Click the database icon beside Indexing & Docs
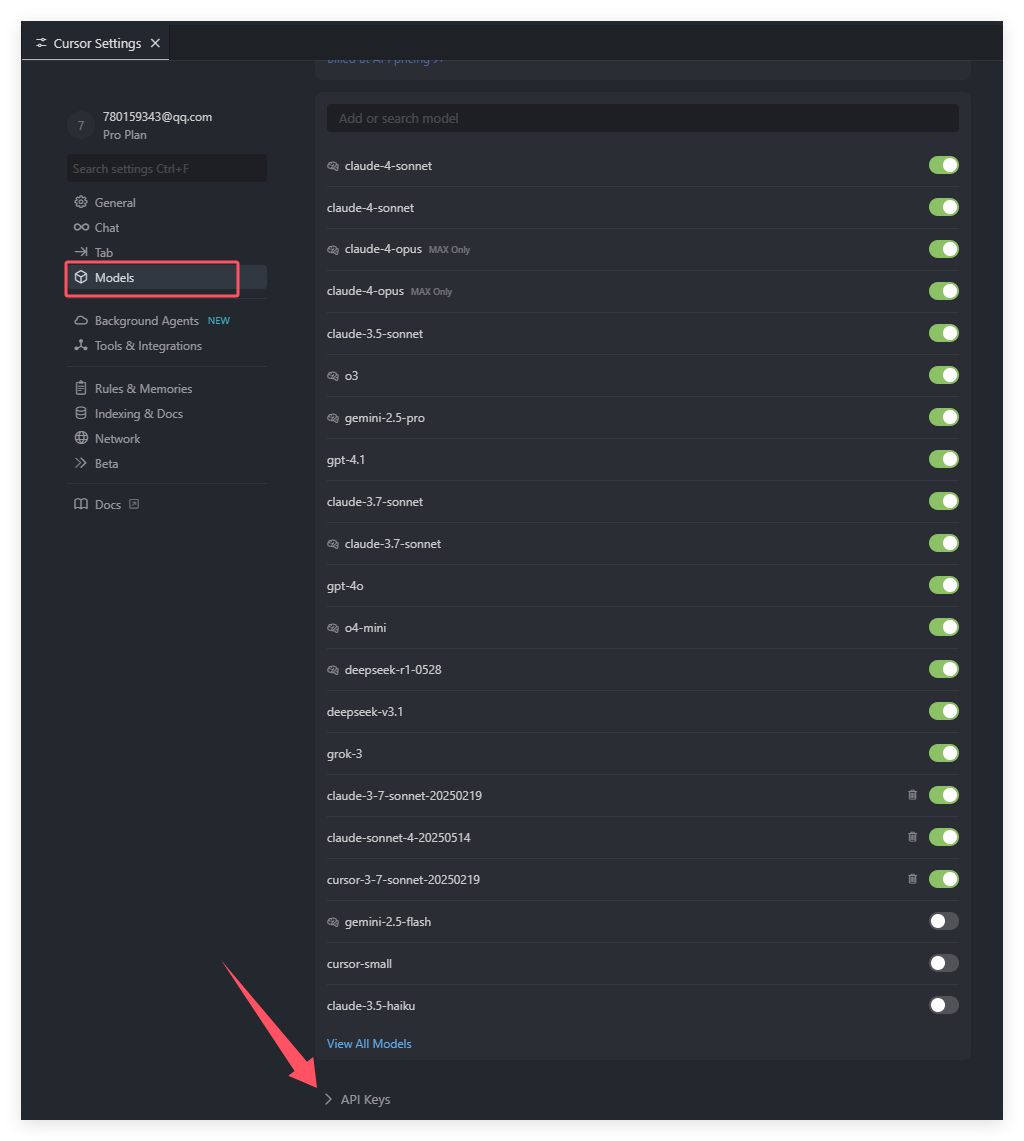 81,413
